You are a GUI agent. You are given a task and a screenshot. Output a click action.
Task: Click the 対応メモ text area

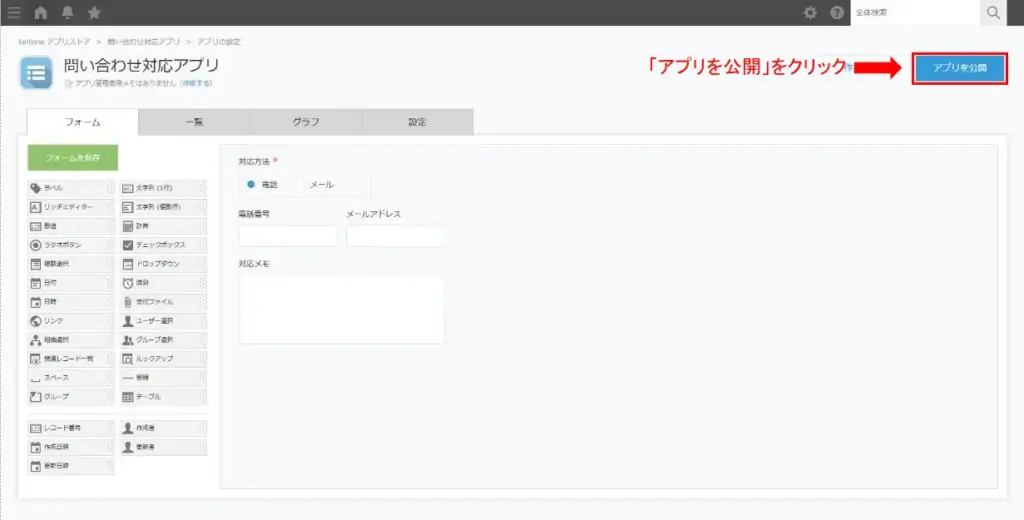342,310
